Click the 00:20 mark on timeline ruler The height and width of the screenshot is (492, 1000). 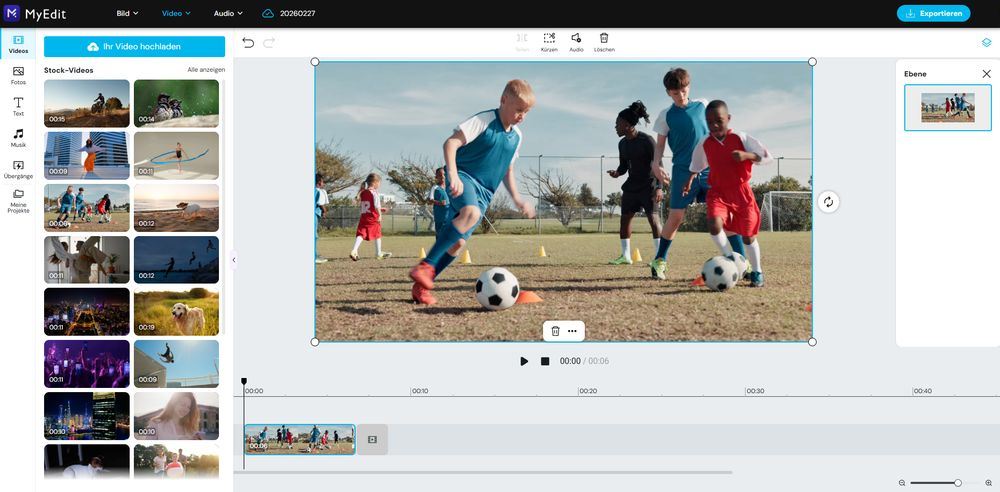[x=587, y=391]
